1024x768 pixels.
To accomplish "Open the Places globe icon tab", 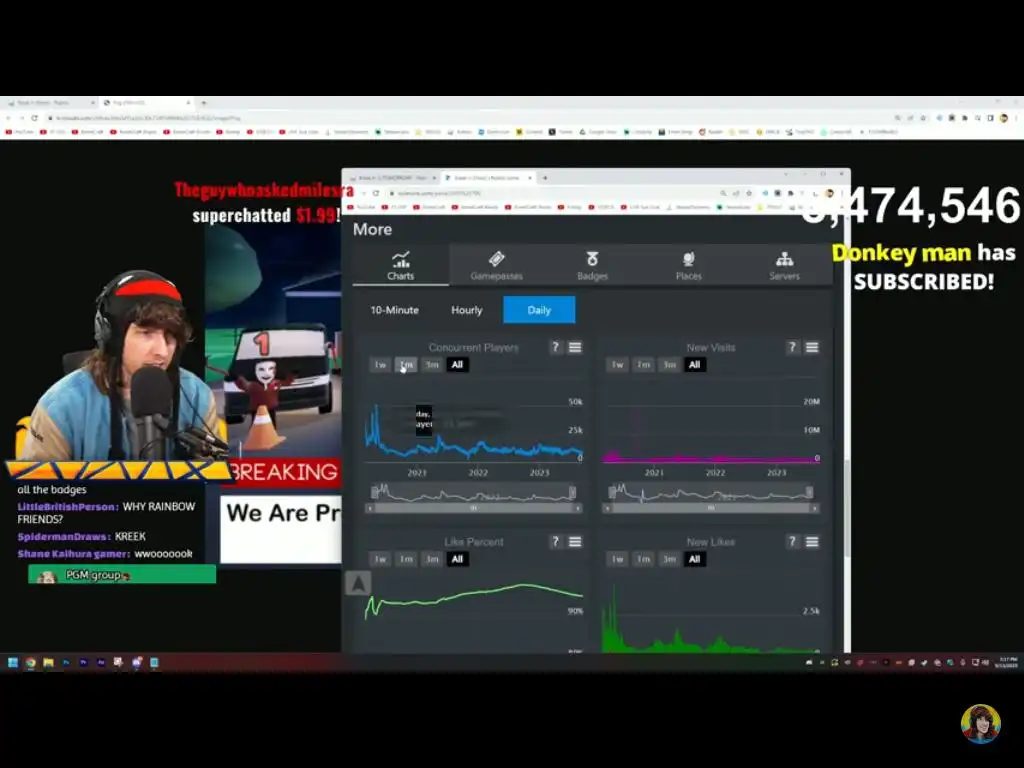I will coord(688,259).
